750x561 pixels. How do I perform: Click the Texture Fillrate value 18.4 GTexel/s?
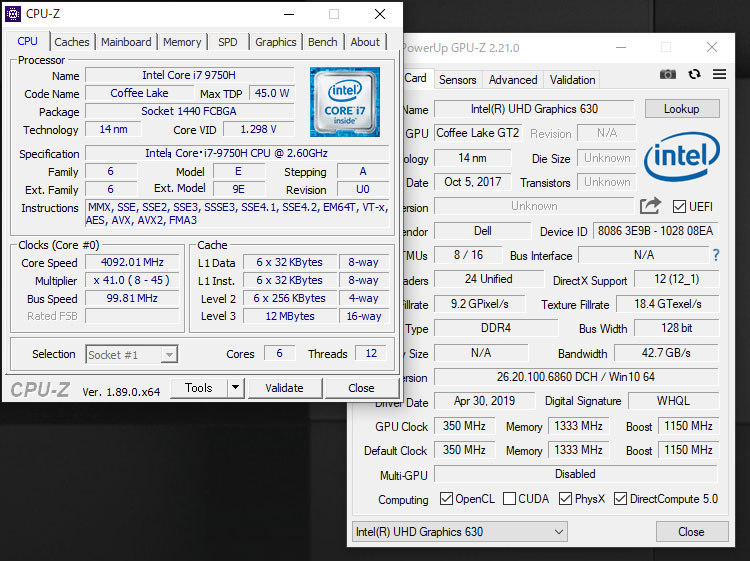(x=668, y=304)
